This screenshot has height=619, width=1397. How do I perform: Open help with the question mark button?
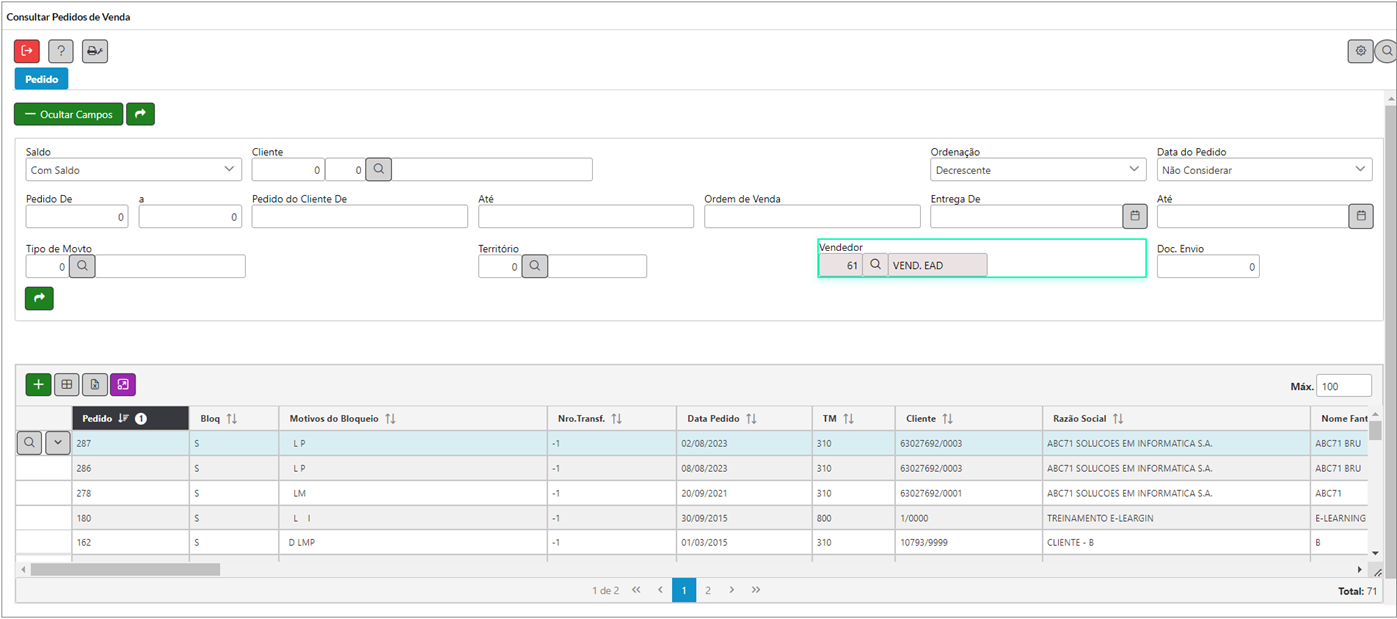tap(61, 51)
